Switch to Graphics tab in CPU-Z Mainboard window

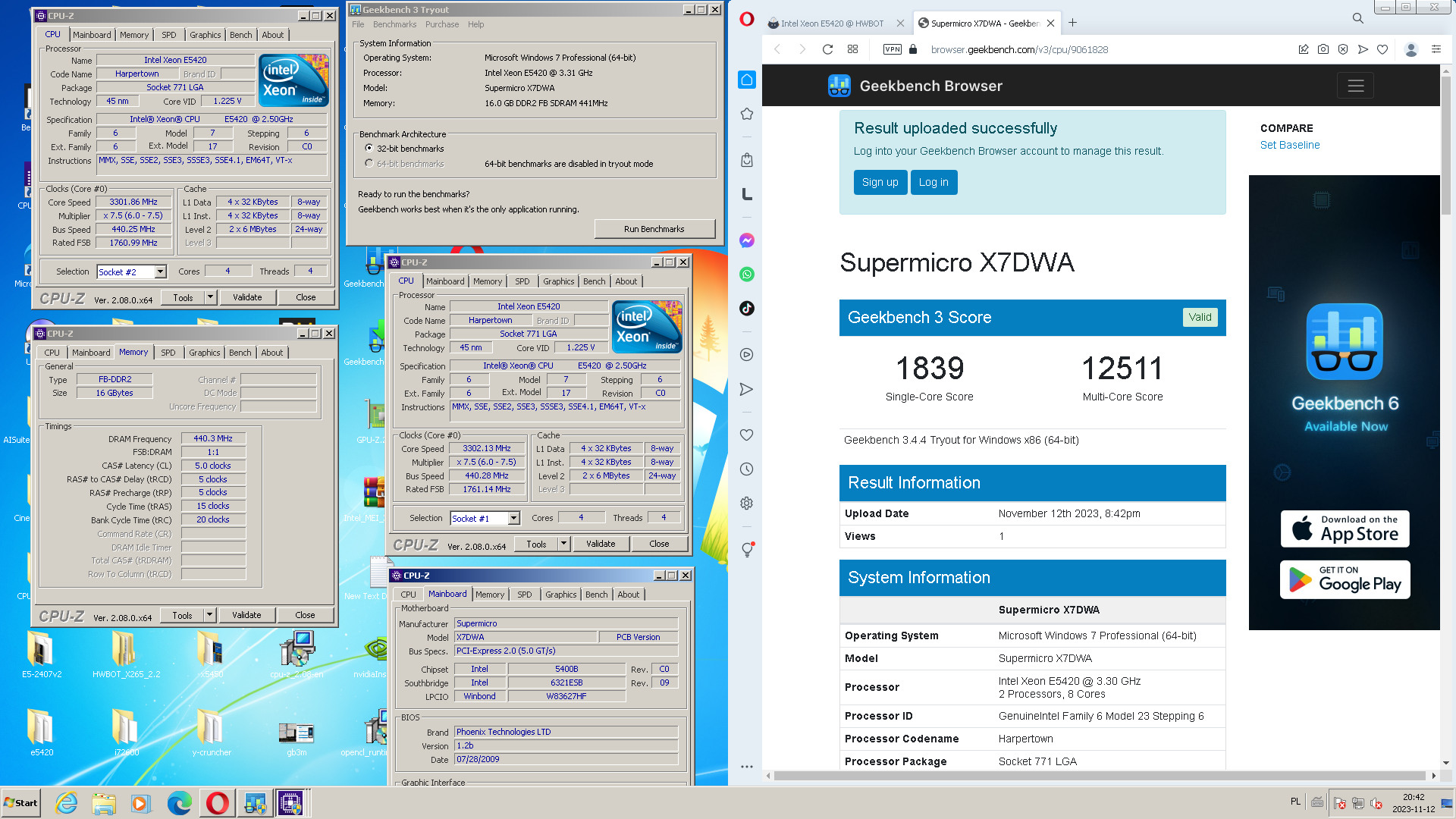pos(561,595)
